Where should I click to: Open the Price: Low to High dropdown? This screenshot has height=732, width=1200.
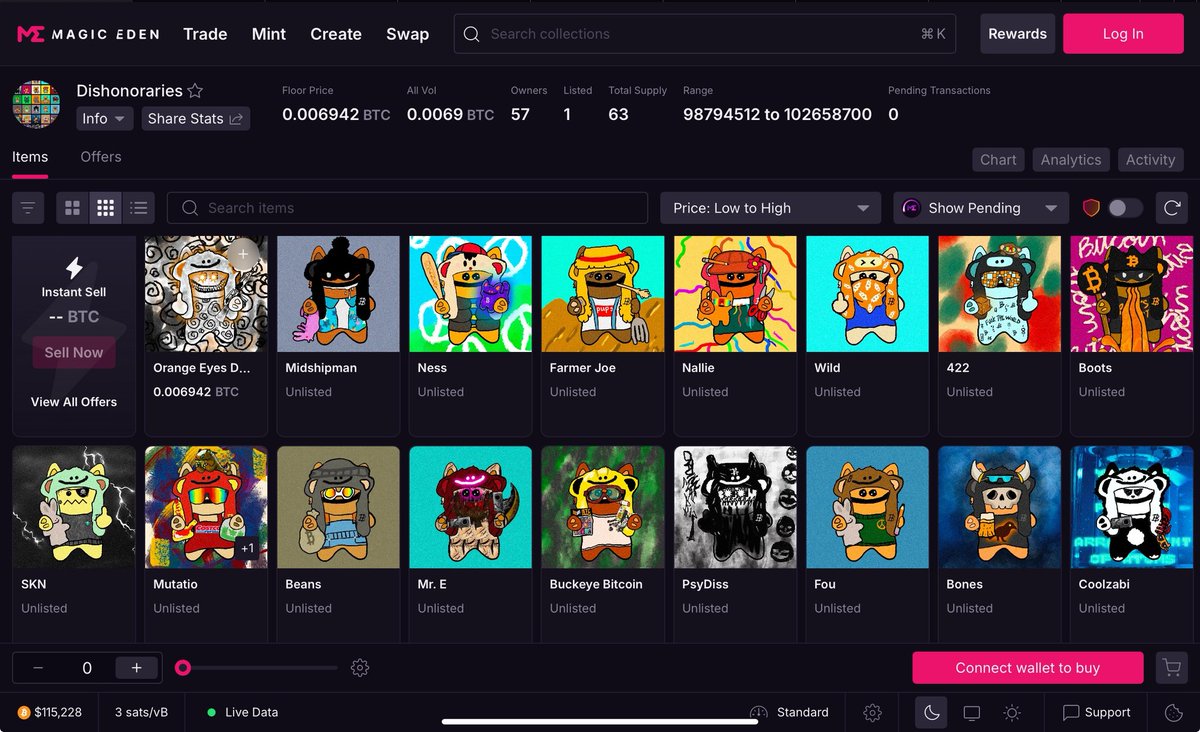click(770, 207)
